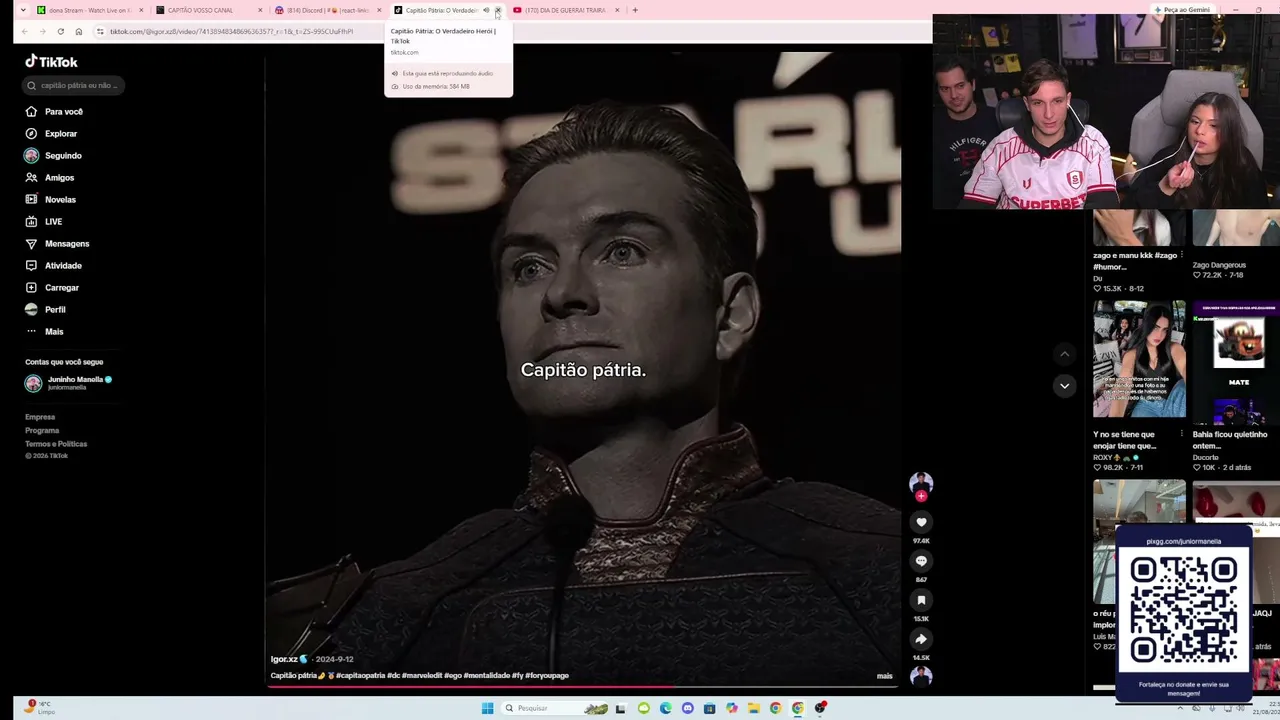Open the Seguindo feed
Screen dimensions: 1280x720
coord(63,156)
